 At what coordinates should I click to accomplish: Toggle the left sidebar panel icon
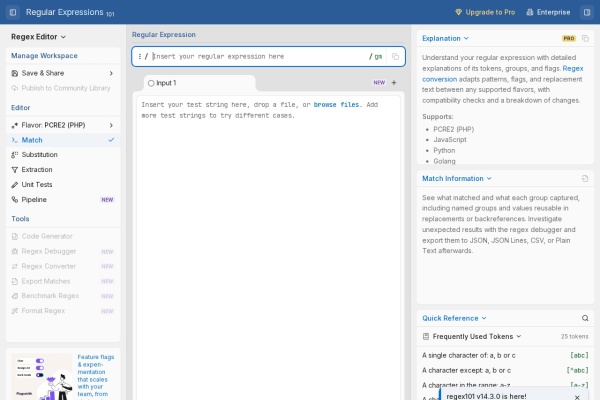[x=13, y=12]
